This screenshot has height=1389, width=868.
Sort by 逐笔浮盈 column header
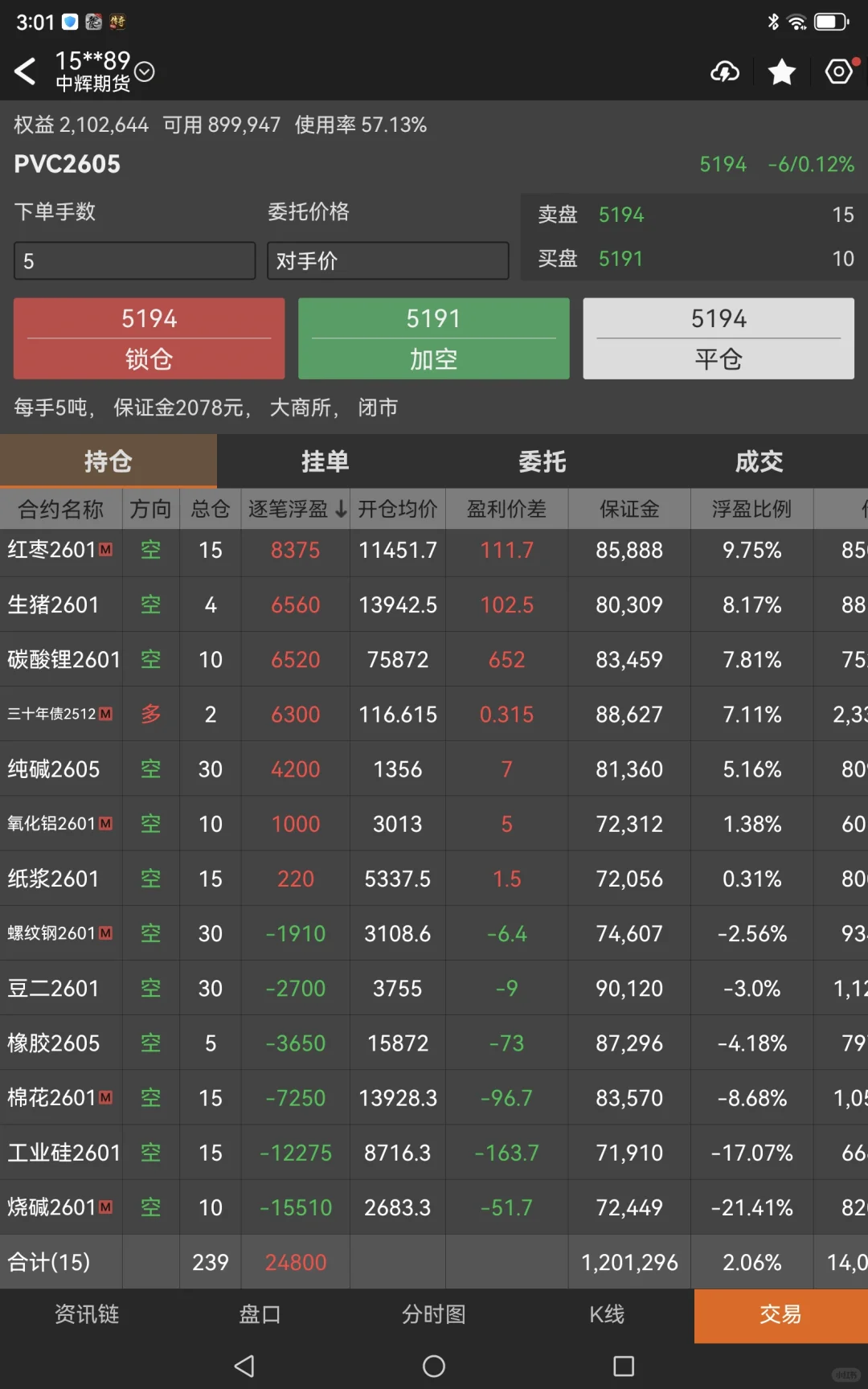pos(296,509)
